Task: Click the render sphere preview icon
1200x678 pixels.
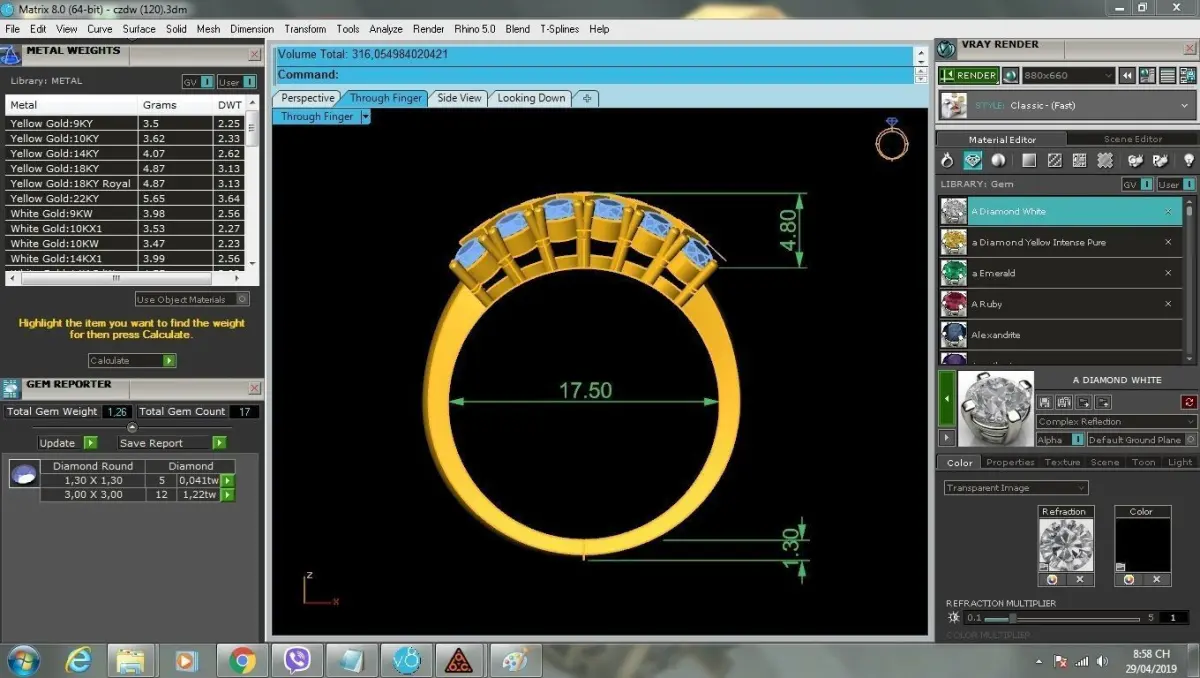Action: (x=1010, y=75)
